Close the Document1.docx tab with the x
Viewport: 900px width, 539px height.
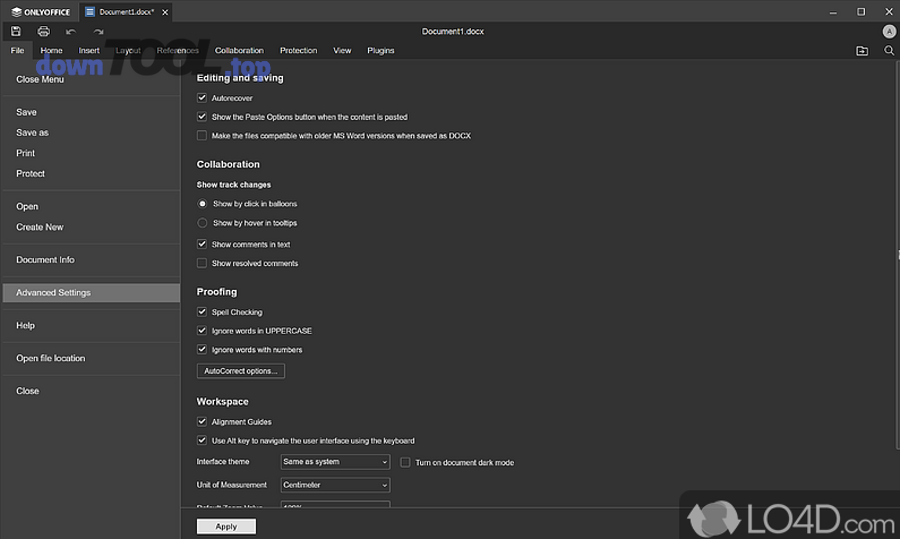point(164,12)
